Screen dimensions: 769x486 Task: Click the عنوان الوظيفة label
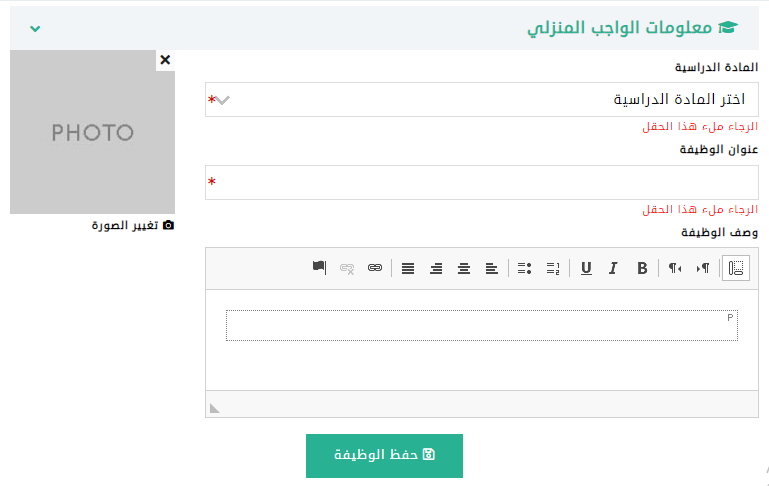pos(719,149)
